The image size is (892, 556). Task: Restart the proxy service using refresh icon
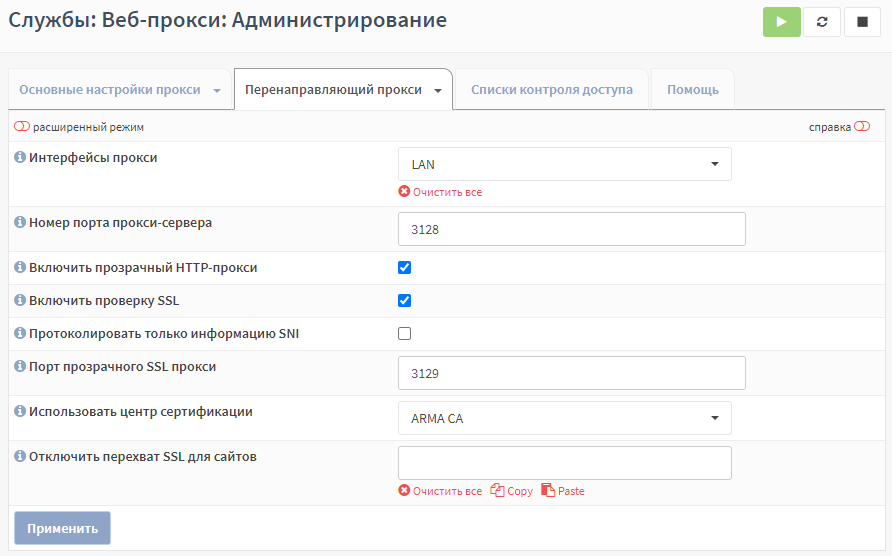[822, 22]
